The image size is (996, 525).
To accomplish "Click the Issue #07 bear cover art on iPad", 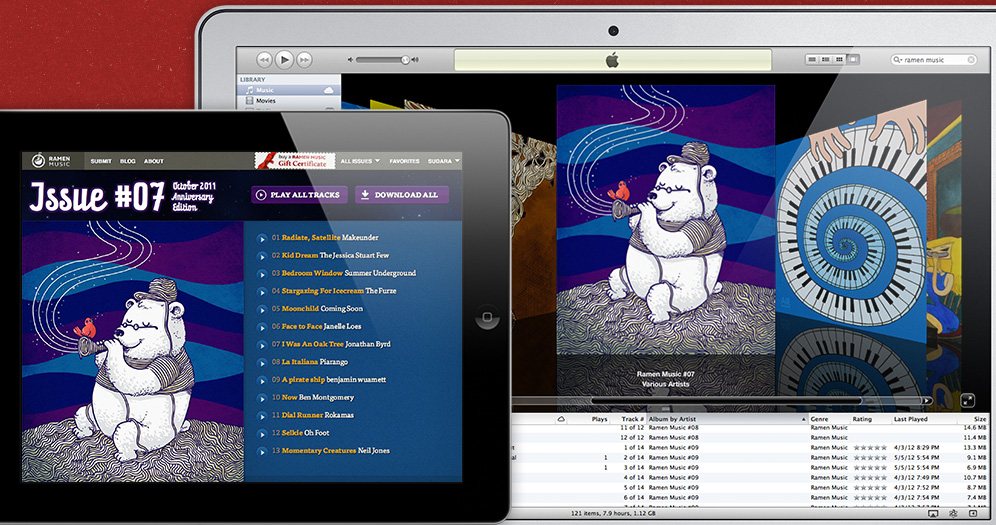I will pos(133,351).
